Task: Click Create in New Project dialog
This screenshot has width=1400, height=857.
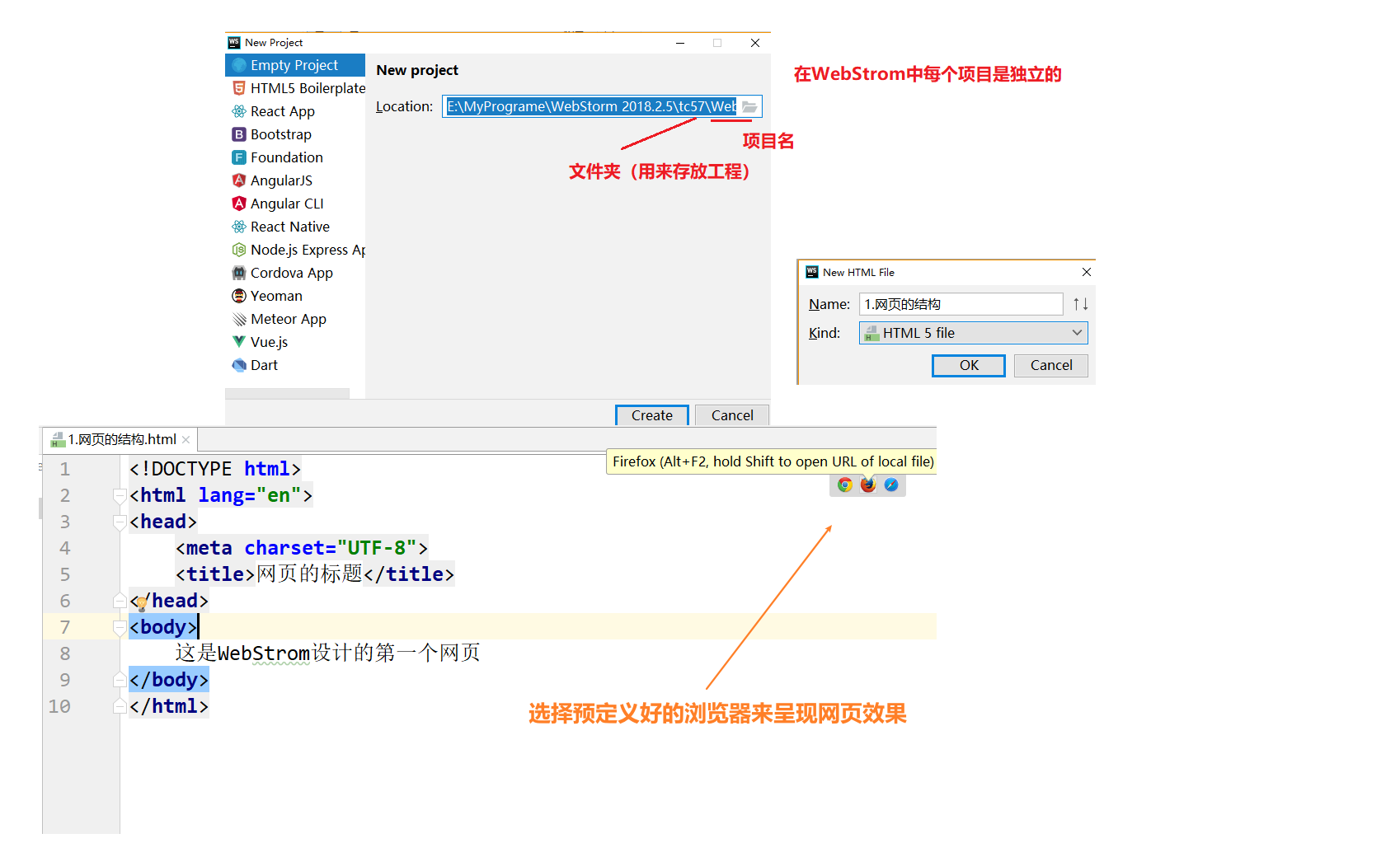Action: 651,415
